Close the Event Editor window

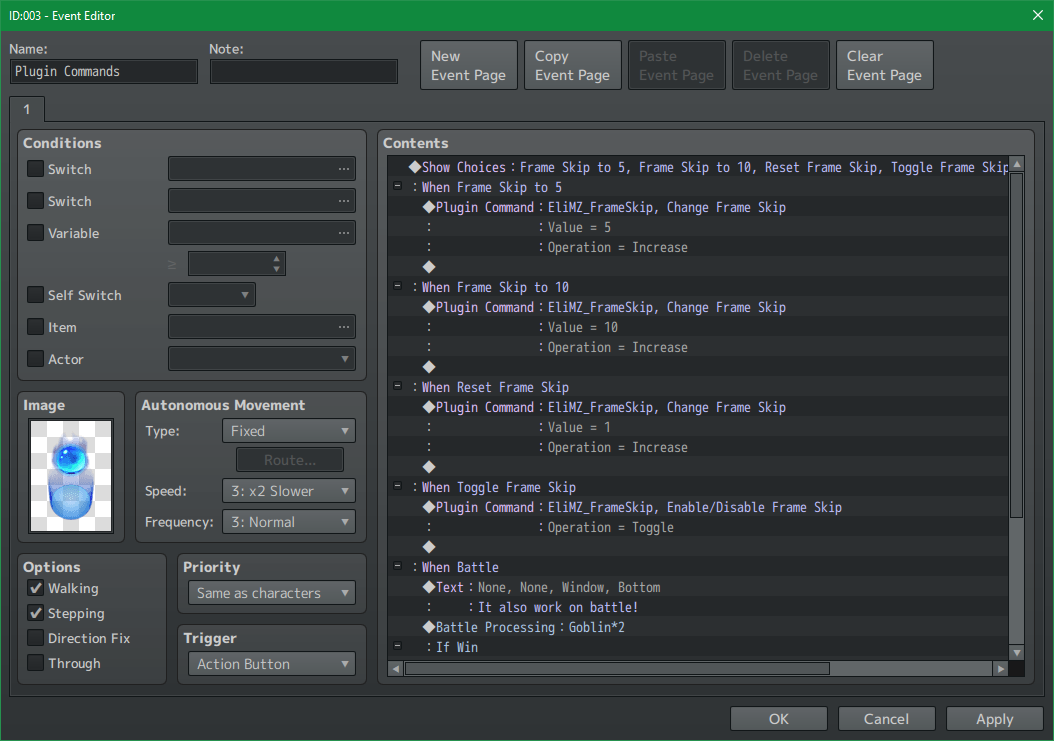(1038, 15)
